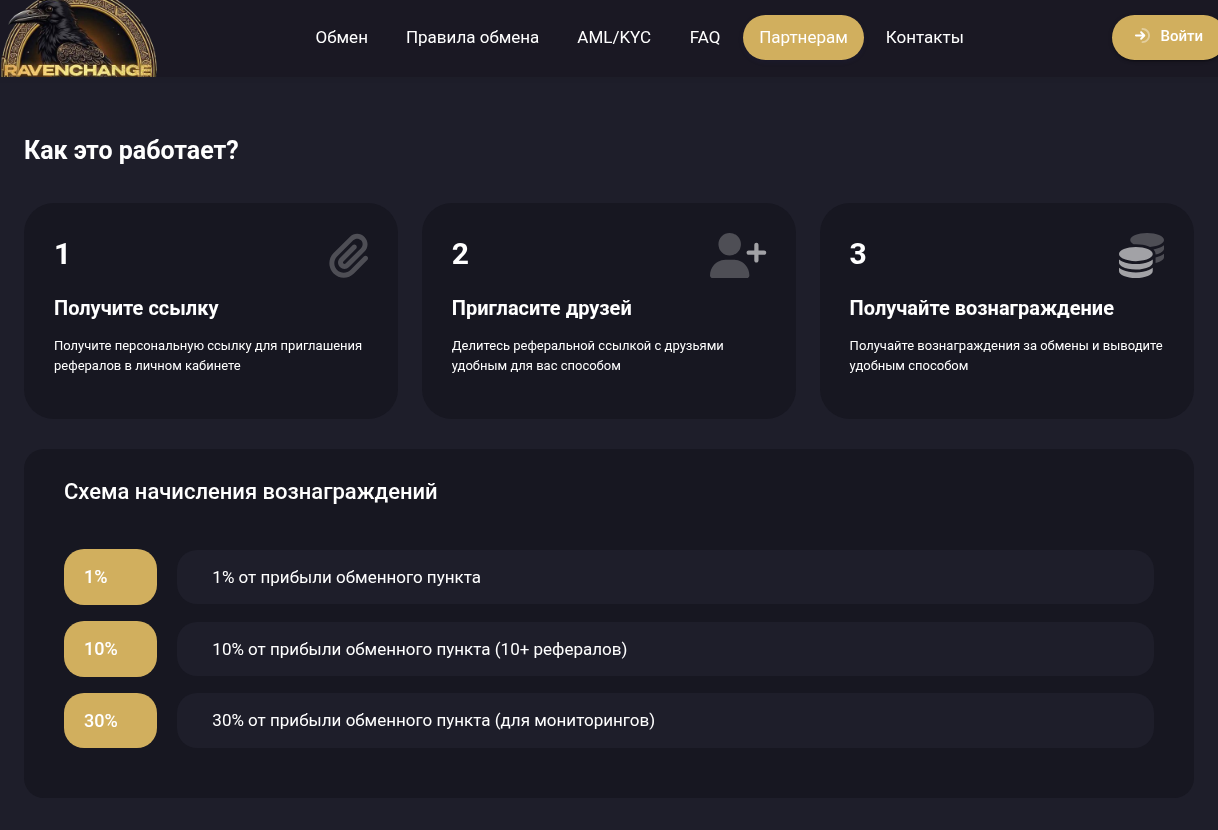Click the Делитесь реферальной ссылкой description
The width and height of the screenshot is (1218, 830).
[x=588, y=356]
